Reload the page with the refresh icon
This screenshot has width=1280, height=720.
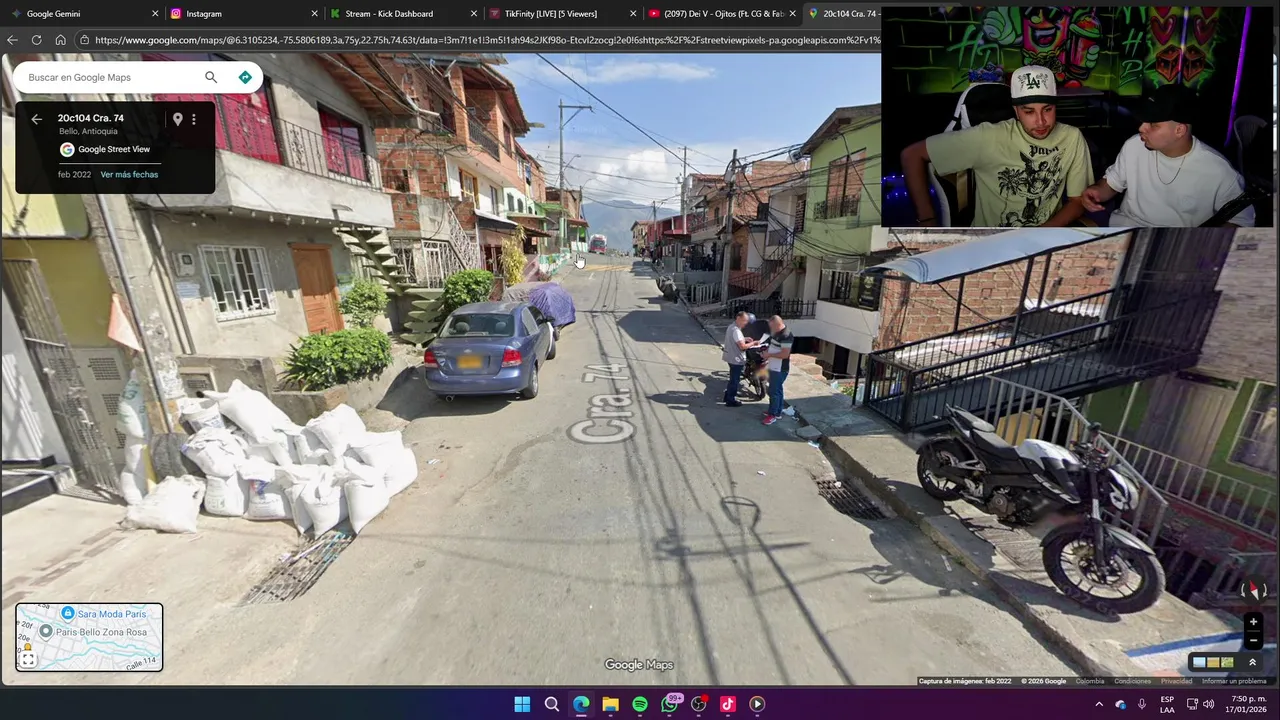36,40
